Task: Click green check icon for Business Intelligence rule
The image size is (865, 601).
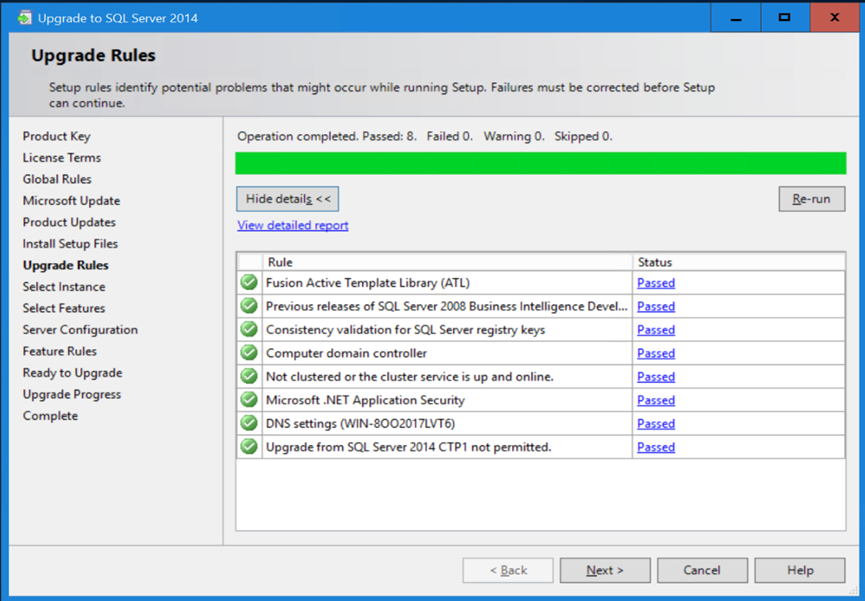Action: coord(249,306)
